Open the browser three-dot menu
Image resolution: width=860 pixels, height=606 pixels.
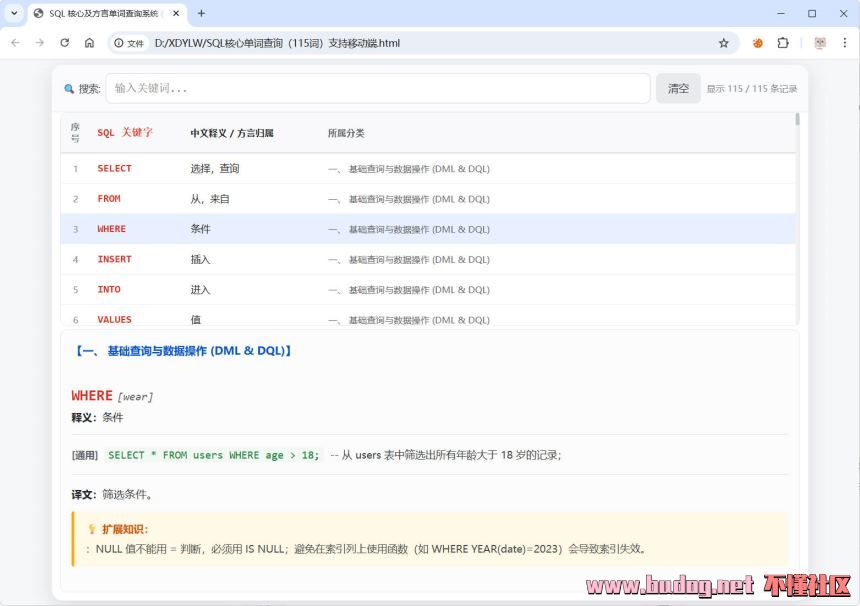[845, 43]
